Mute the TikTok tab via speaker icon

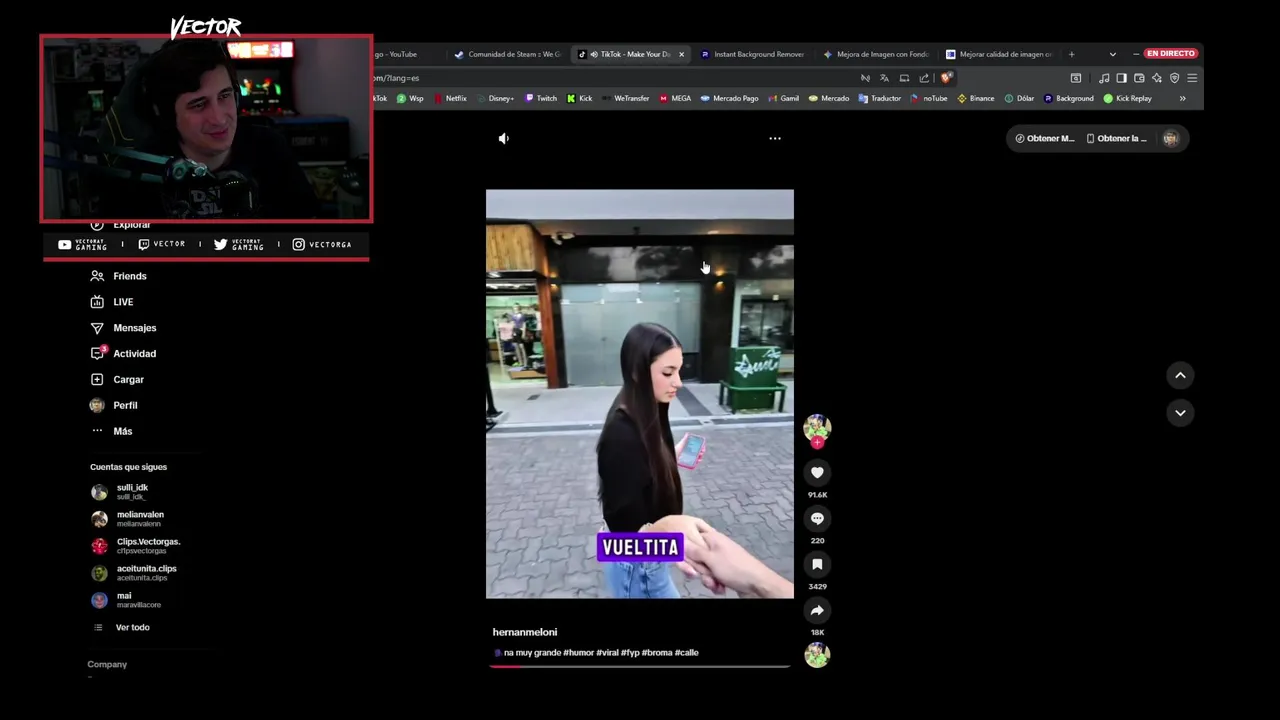point(594,54)
